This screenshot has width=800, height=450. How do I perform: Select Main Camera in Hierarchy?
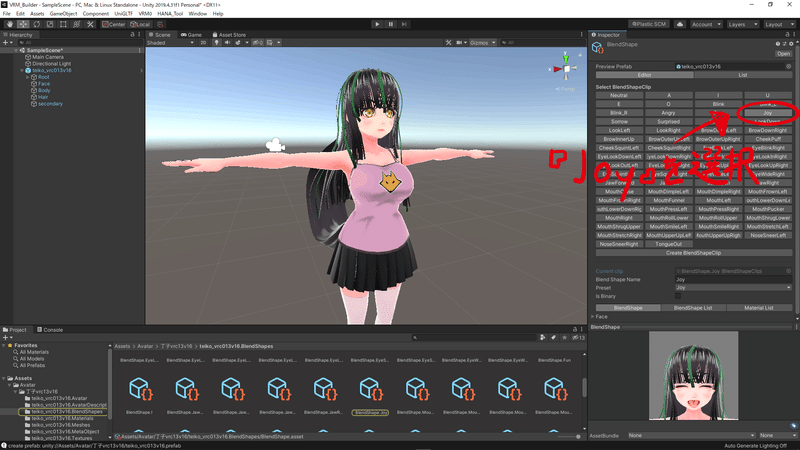click(48, 57)
